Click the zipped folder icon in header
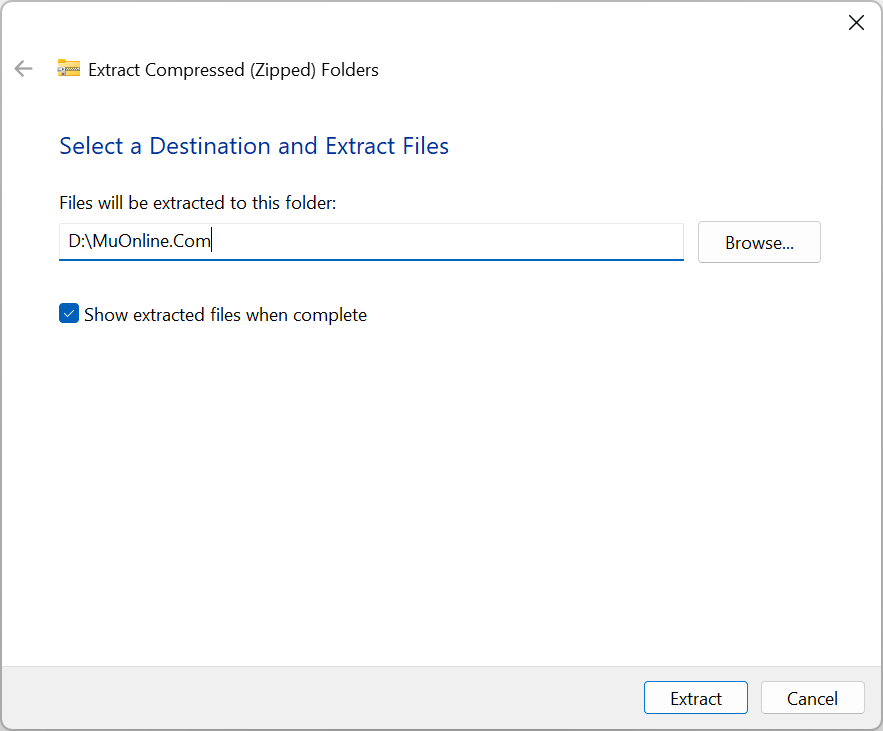 point(68,69)
